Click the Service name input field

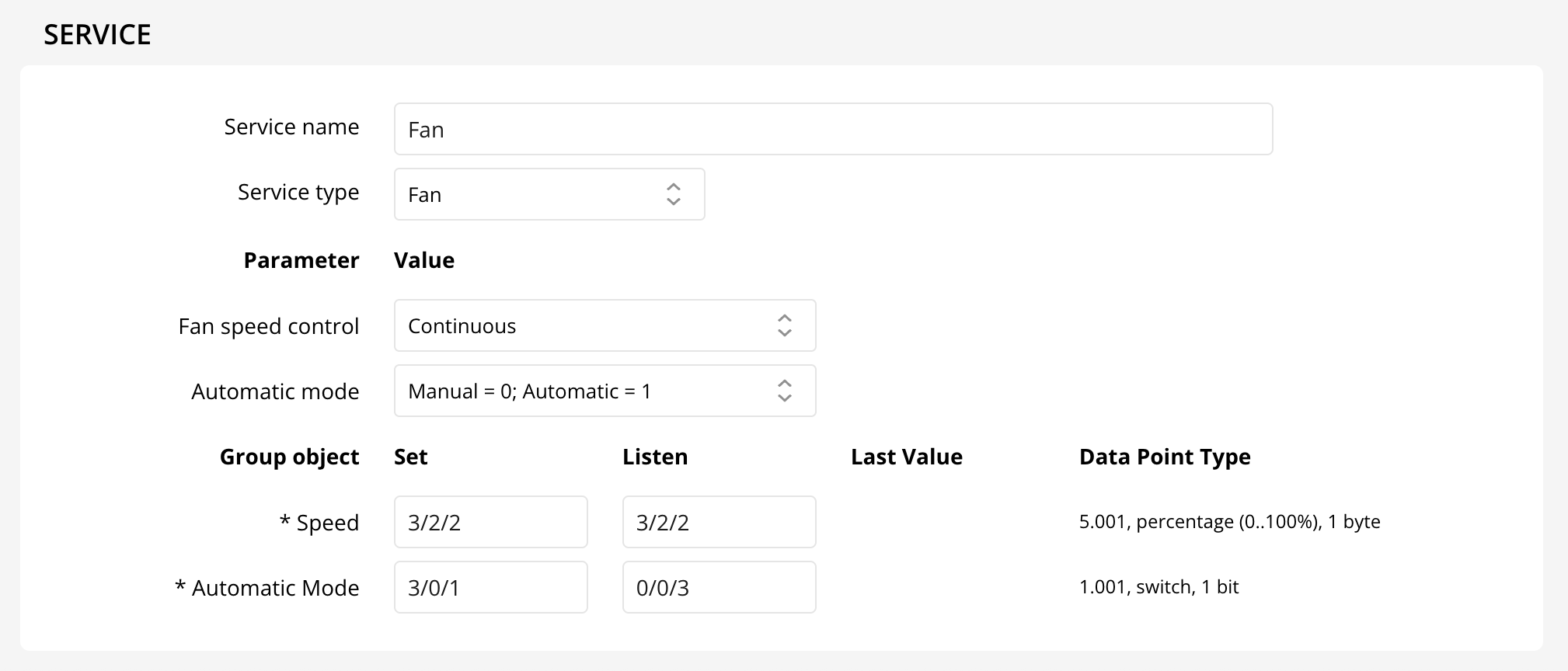click(833, 129)
